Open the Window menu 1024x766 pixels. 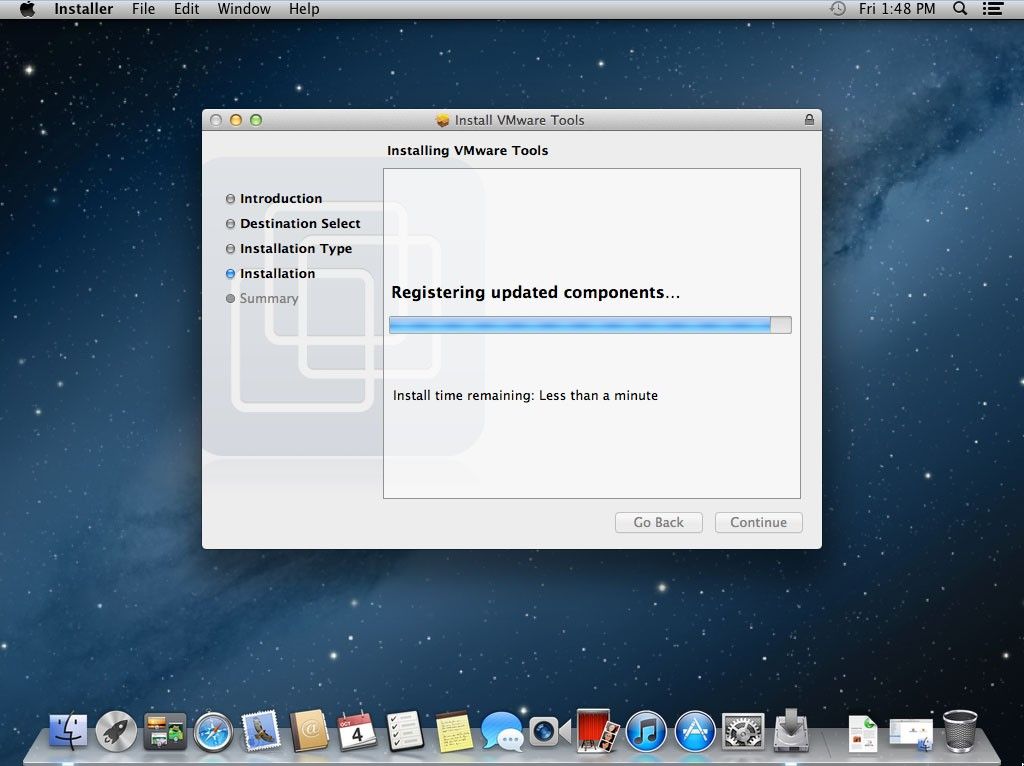244,9
